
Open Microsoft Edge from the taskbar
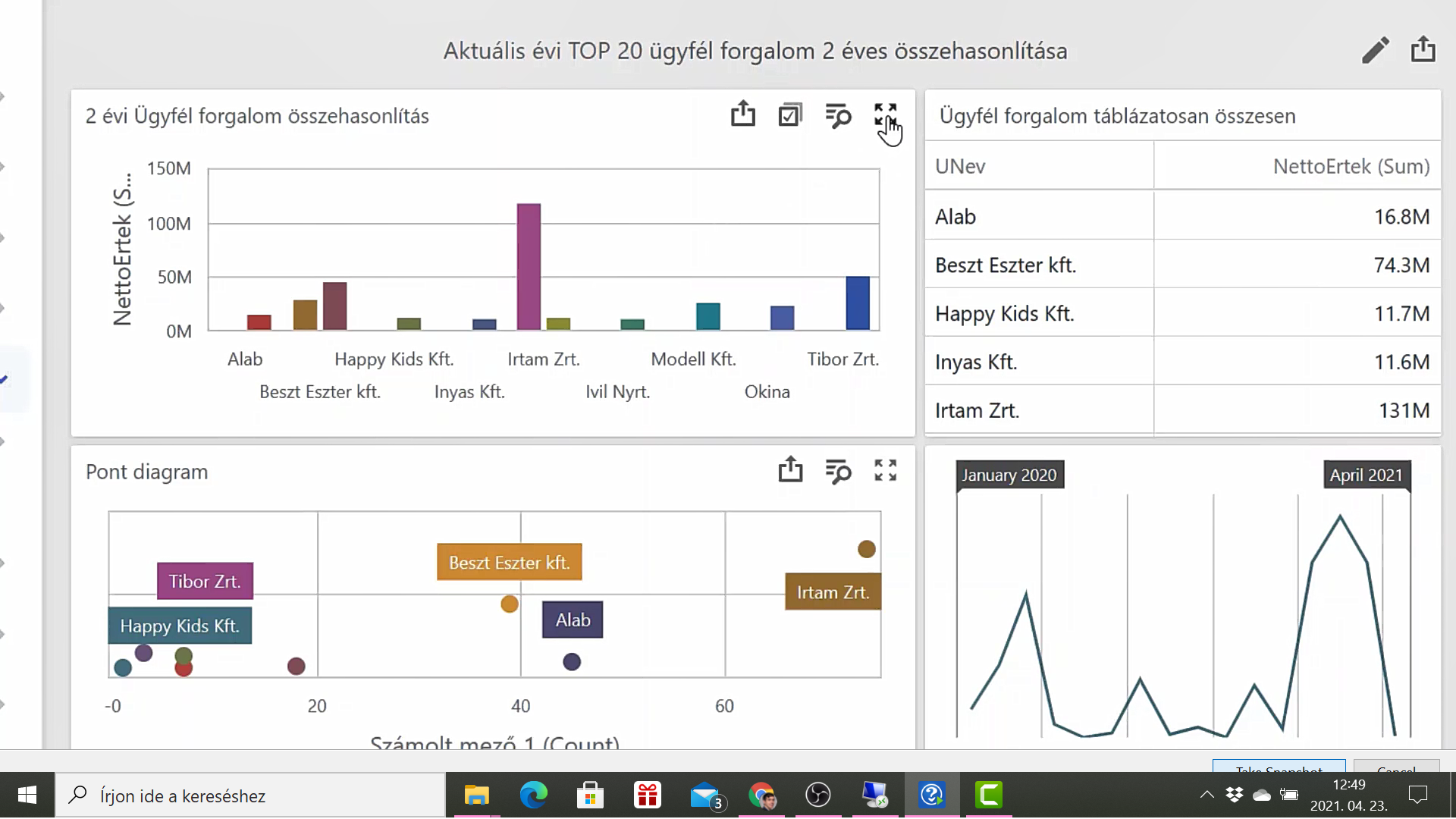(x=533, y=795)
